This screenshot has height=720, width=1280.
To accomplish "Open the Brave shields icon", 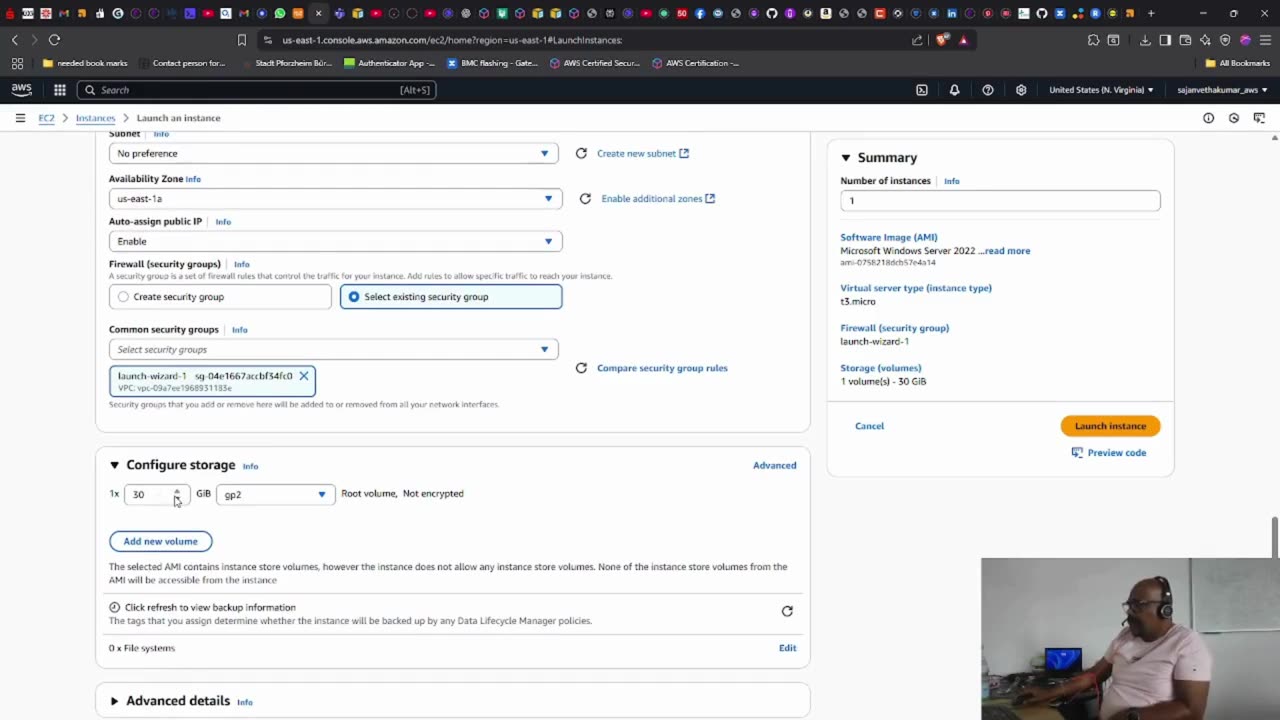I will [x=942, y=40].
